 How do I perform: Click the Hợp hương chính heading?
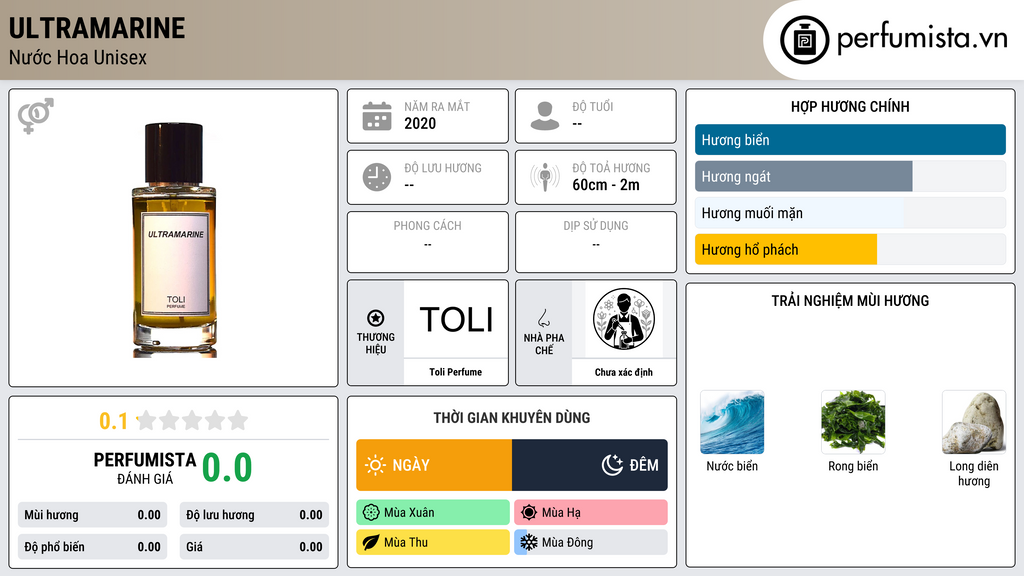(x=850, y=106)
